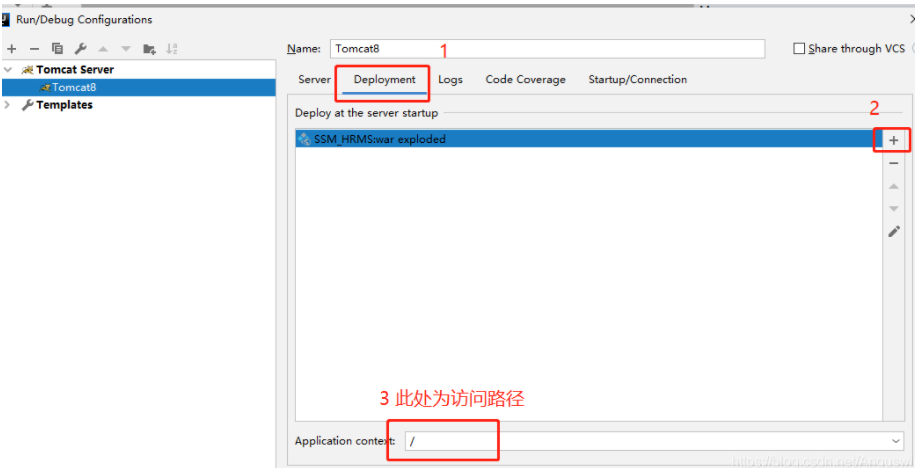The width and height of the screenshot is (915, 468).
Task: Move configuration down in the left toolbar
Action: (126, 49)
